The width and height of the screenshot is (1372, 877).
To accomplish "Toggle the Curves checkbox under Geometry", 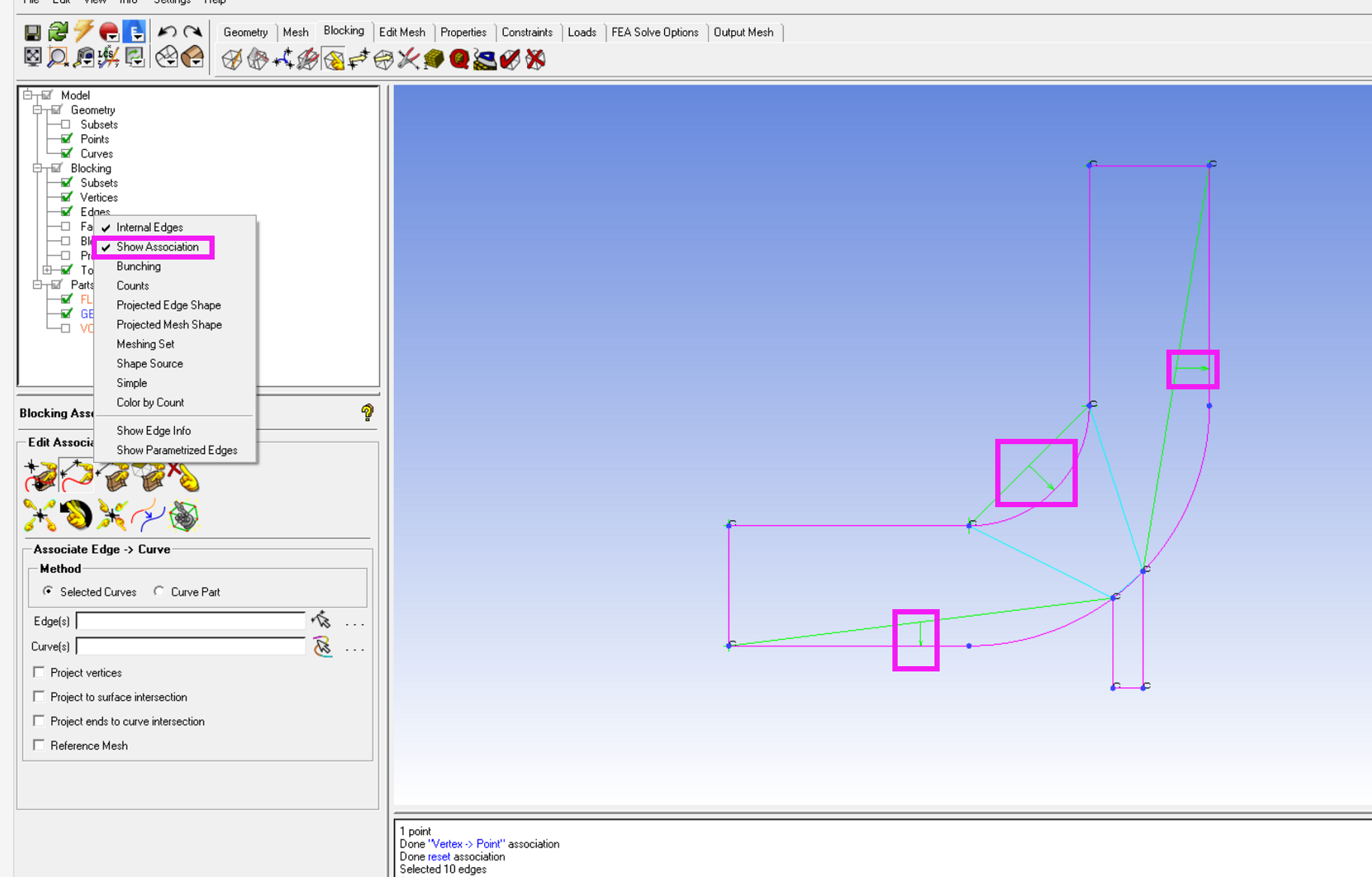I will [67, 154].
